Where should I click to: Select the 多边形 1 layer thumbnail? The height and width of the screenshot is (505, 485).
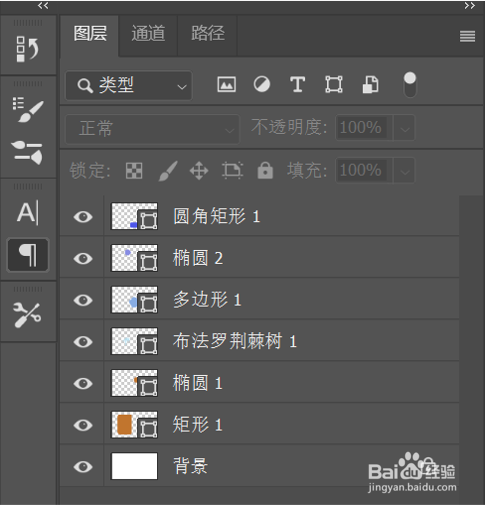click(x=134, y=300)
